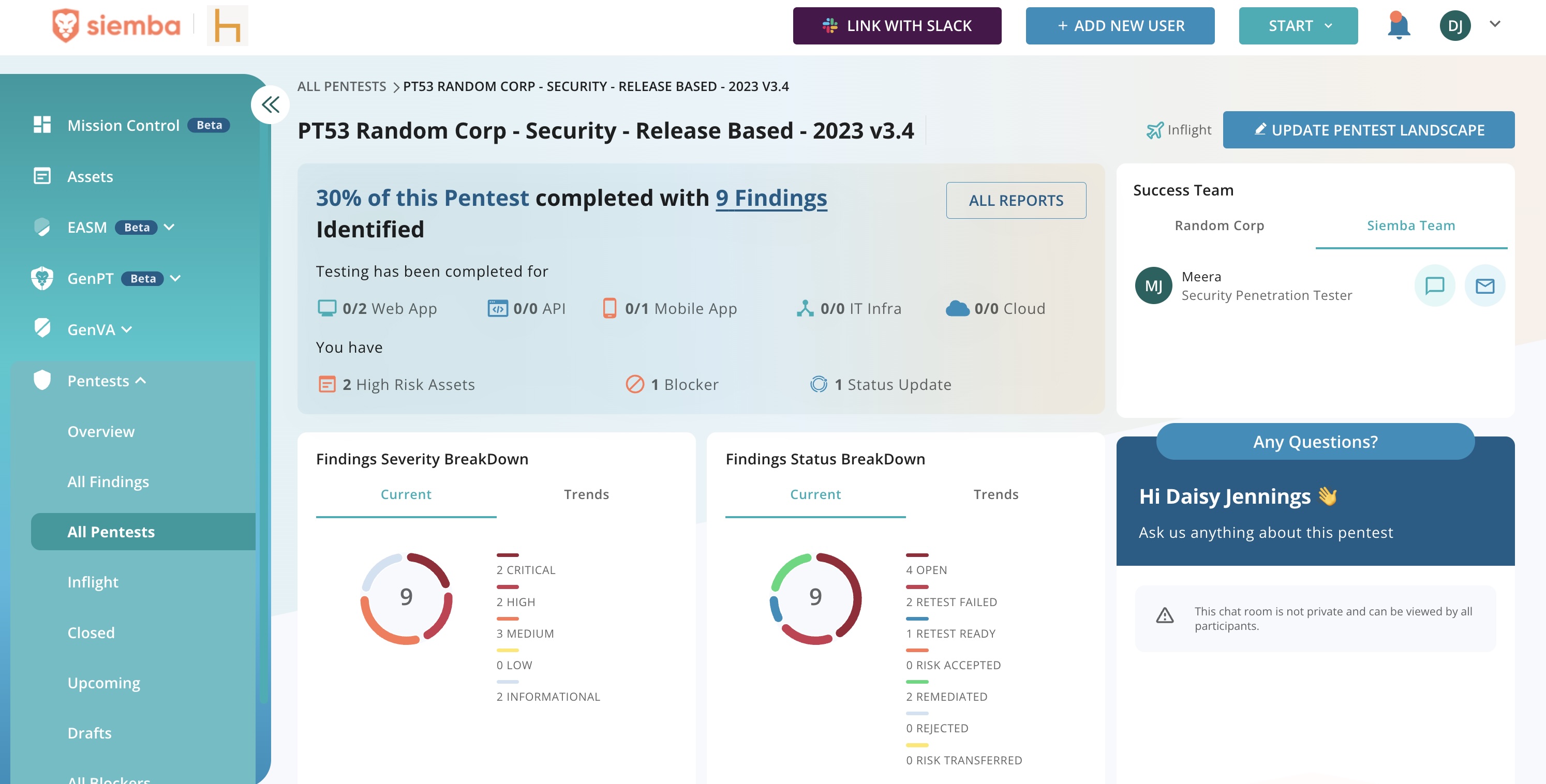
Task: Click the severity donut chart
Action: tap(406, 597)
